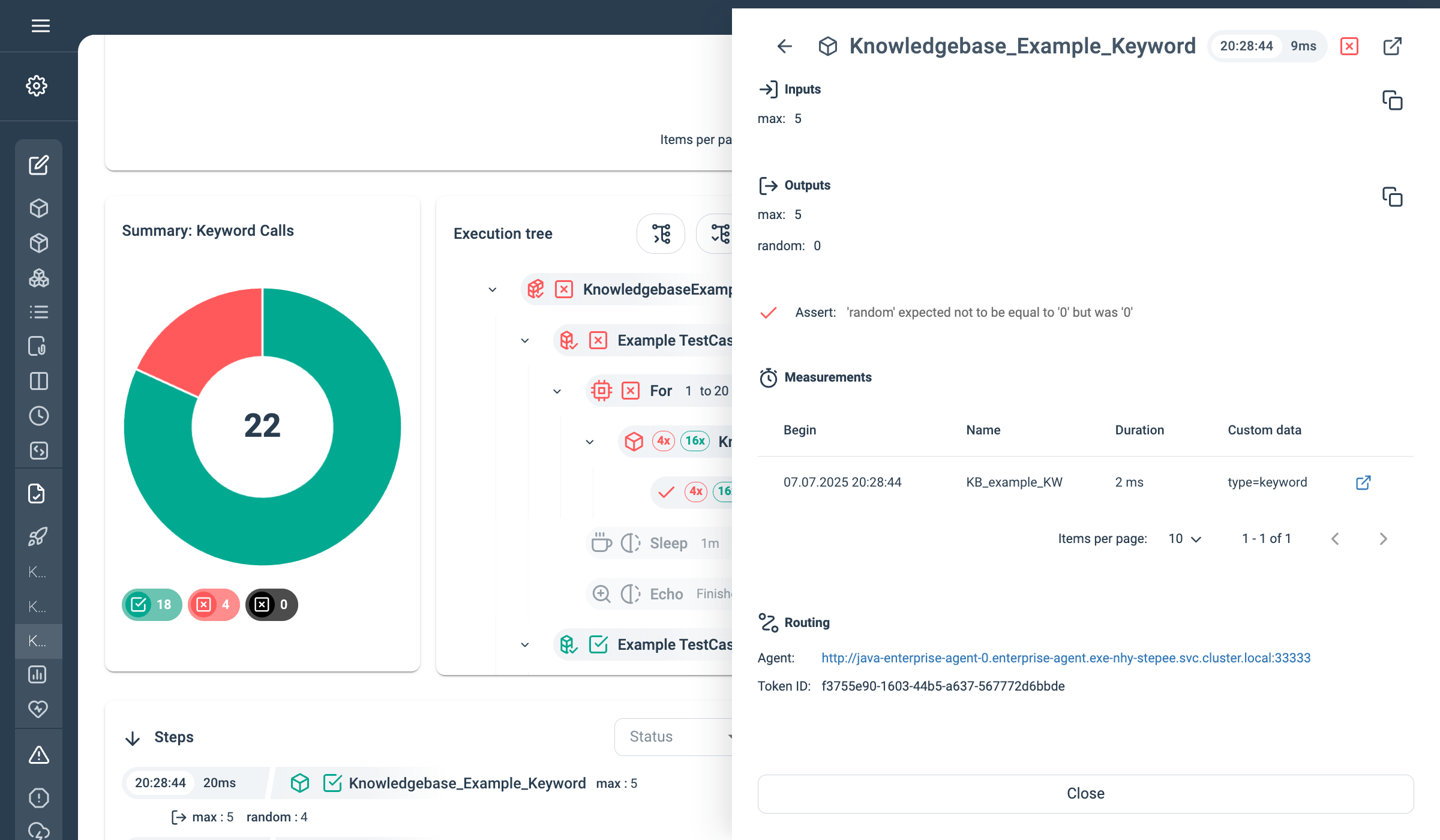
Task: Click the back arrow in the keyword detail panel
Action: click(x=784, y=46)
